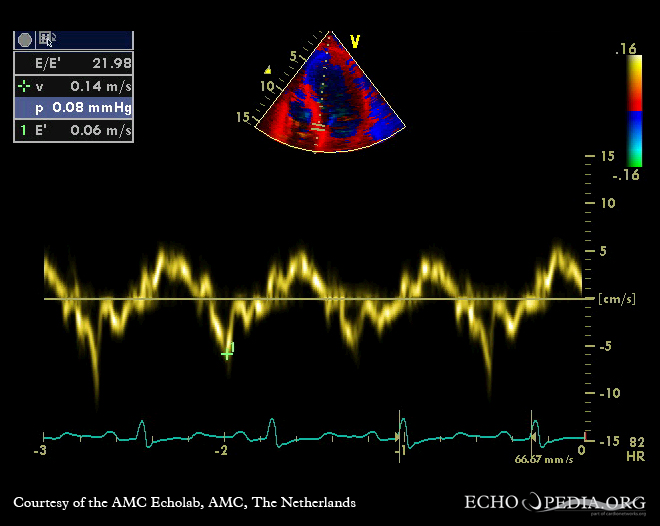Click the green crosshair velocity icon
This screenshot has height=526, width=660.
tap(24, 86)
